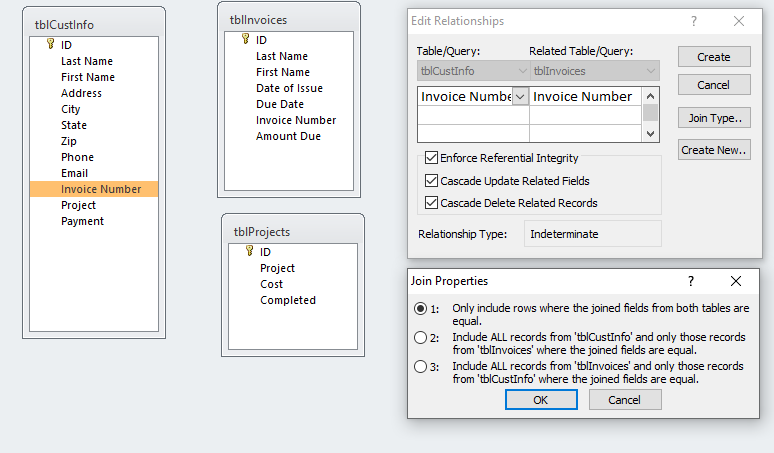Screen dimensions: 774x453
Task: Close the Join Properties dialog
Action: point(736,281)
